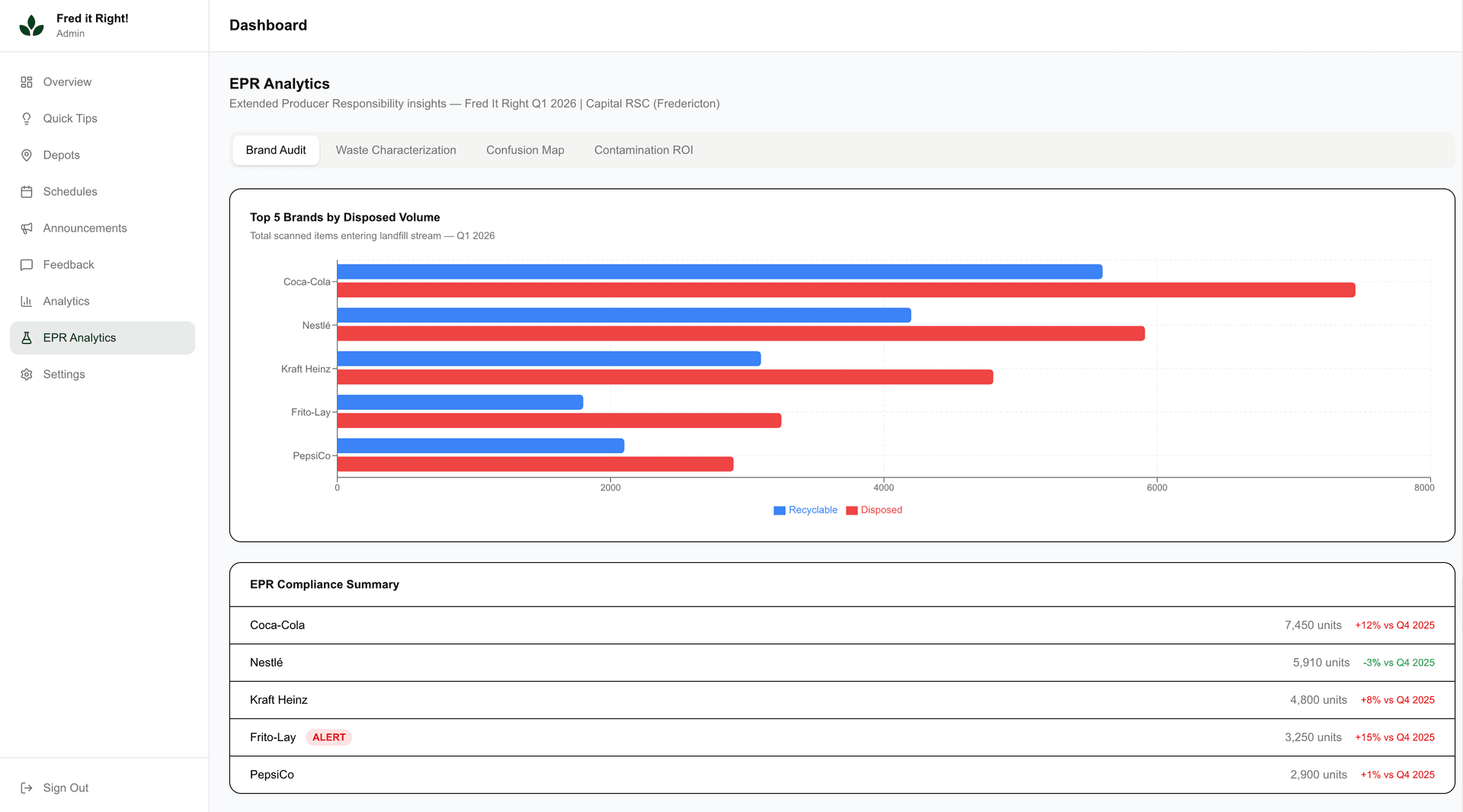Click the 2,900 units value

[x=1318, y=775]
